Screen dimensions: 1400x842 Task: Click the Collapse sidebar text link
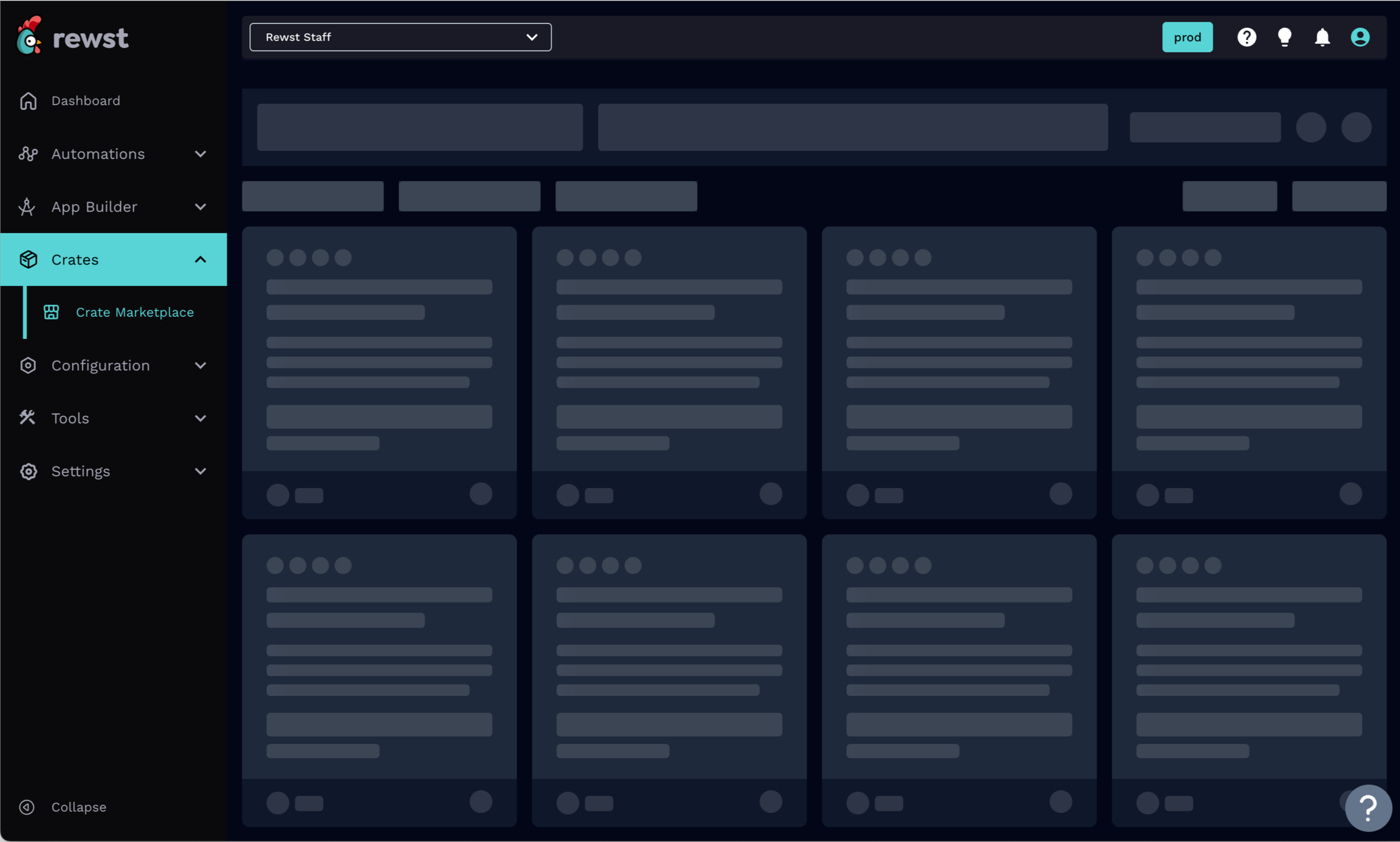(x=79, y=807)
